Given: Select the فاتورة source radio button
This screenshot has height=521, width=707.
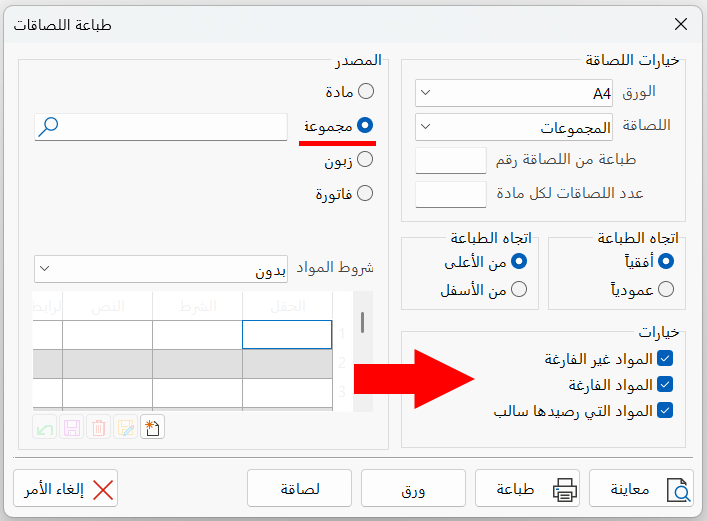Looking at the screenshot, I should click(x=365, y=194).
